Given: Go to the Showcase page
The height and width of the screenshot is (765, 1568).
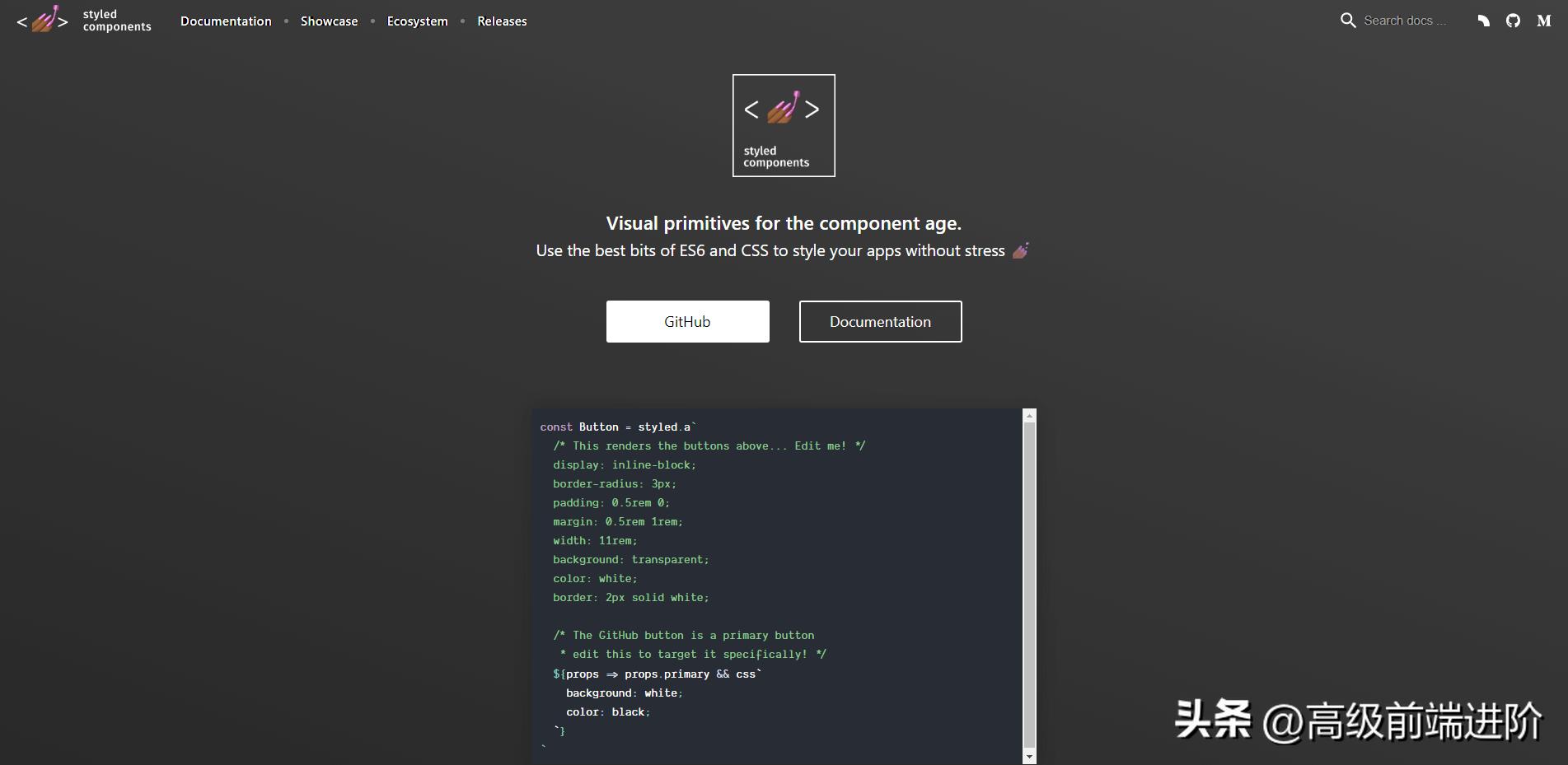Looking at the screenshot, I should tap(329, 21).
